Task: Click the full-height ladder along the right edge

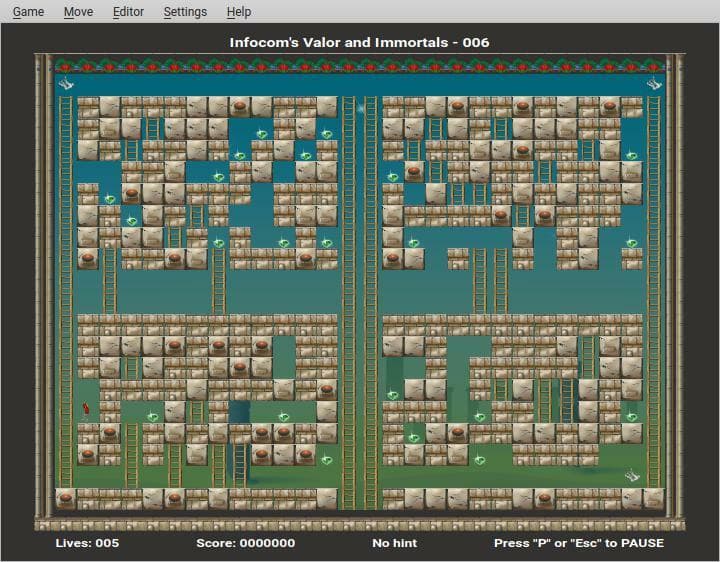Action: 654,292
